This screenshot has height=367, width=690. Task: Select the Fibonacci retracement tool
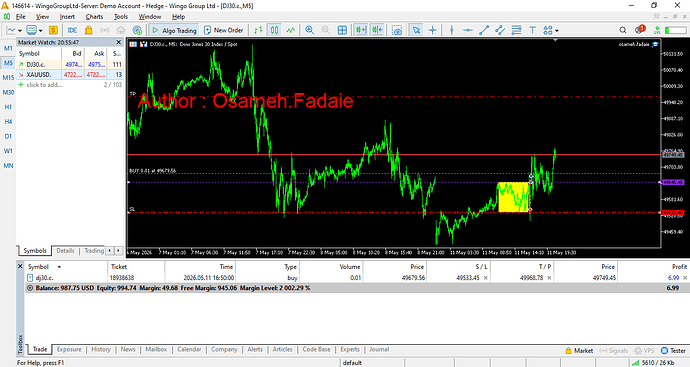tap(516, 30)
